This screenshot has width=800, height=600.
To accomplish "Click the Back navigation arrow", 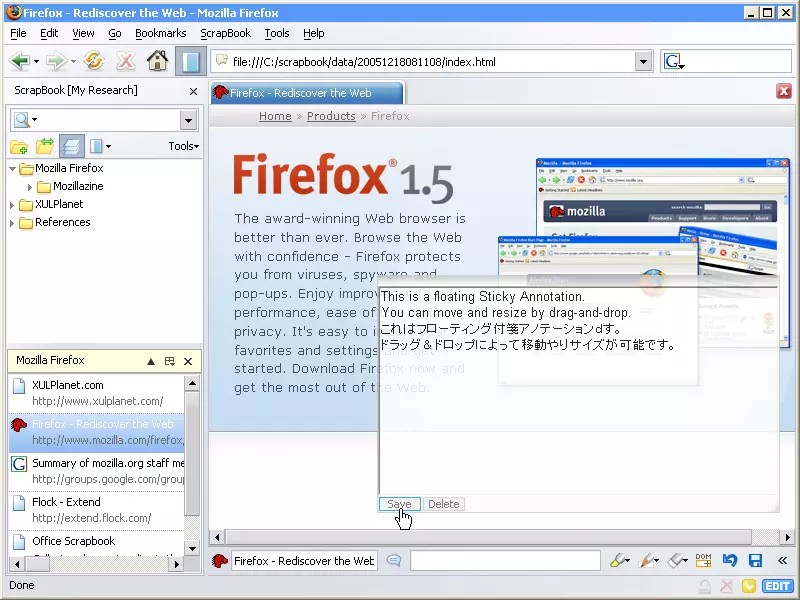I will tap(19, 61).
